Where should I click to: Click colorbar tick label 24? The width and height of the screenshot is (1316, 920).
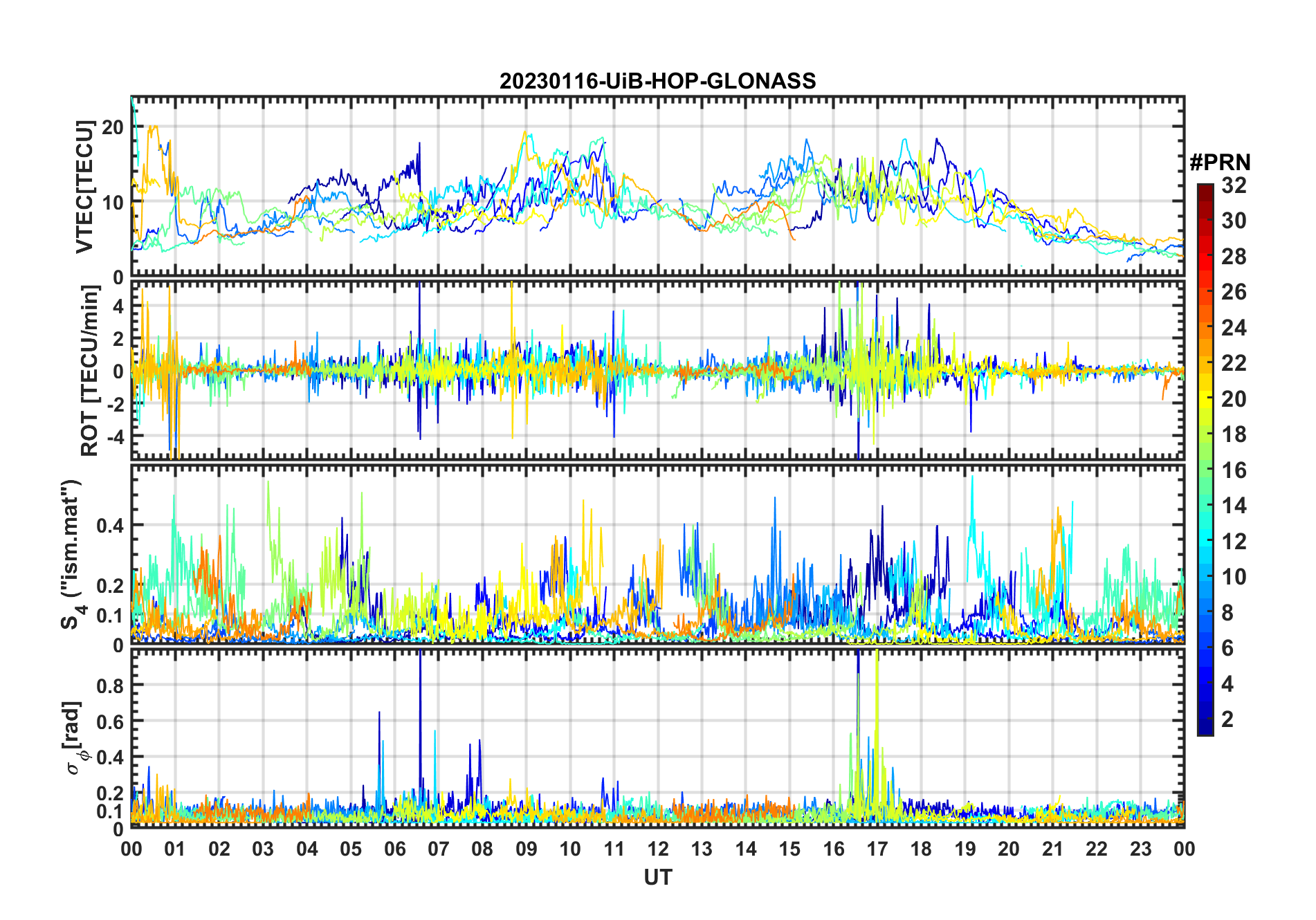[x=1234, y=327]
